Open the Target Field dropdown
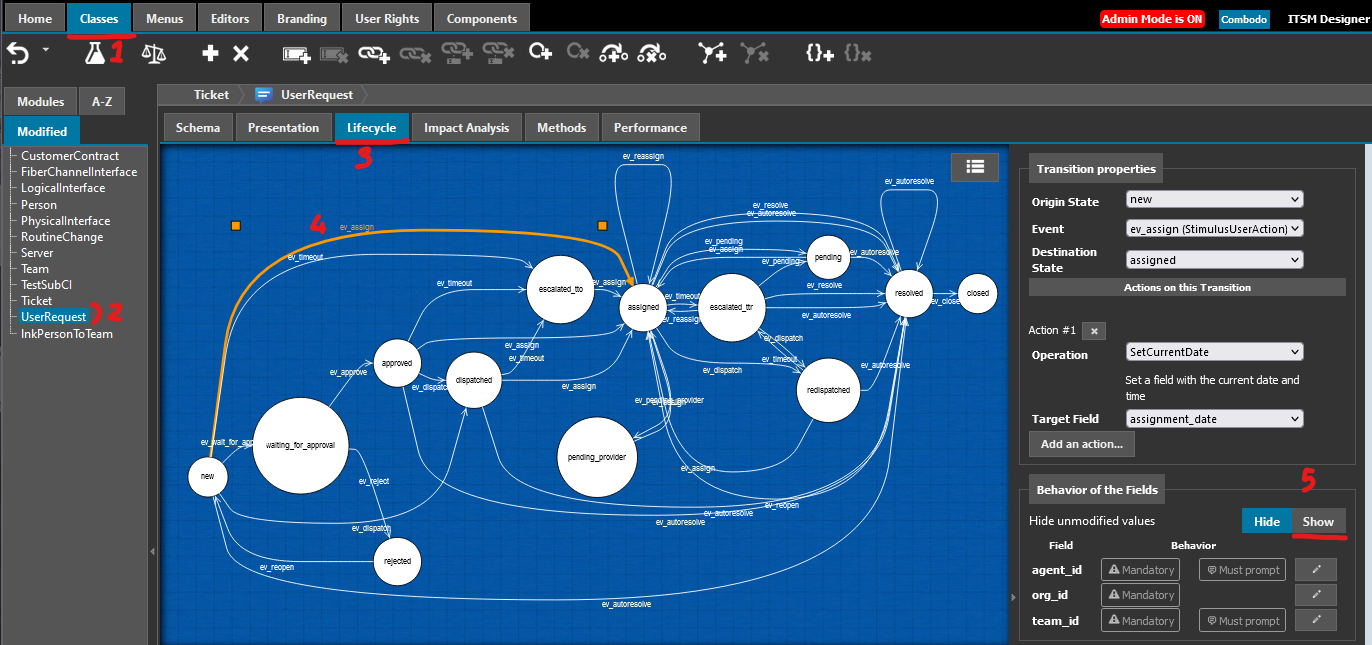The height and width of the screenshot is (645, 1372). (1214, 419)
